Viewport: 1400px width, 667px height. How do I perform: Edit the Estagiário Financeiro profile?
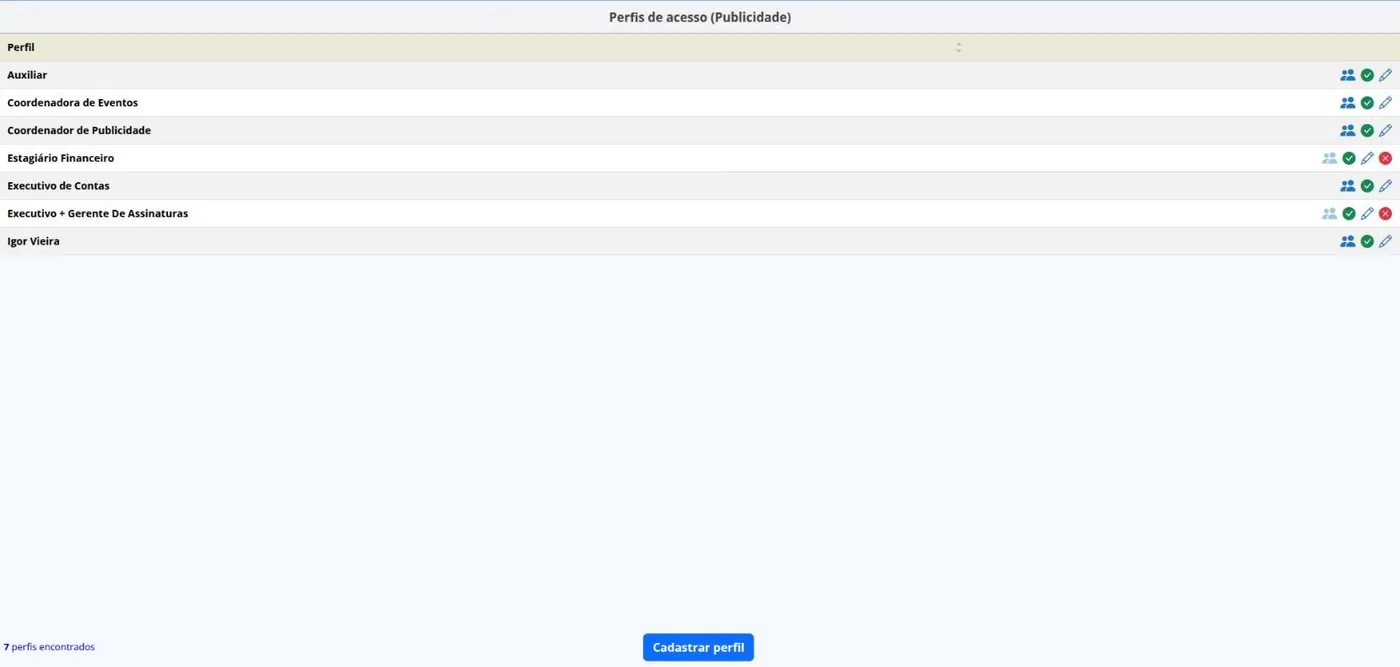tap(1367, 158)
